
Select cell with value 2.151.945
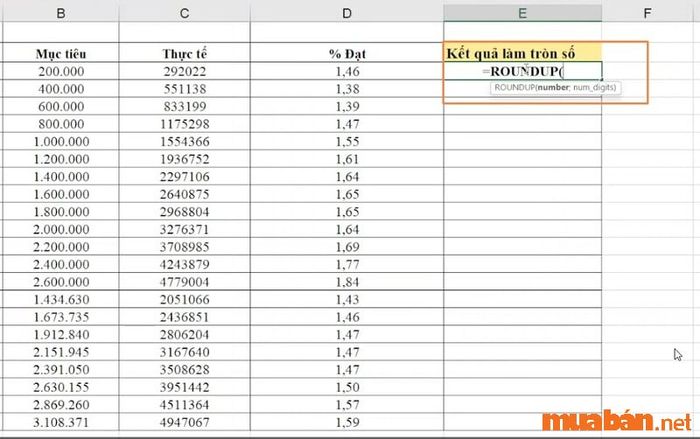(x=61, y=352)
